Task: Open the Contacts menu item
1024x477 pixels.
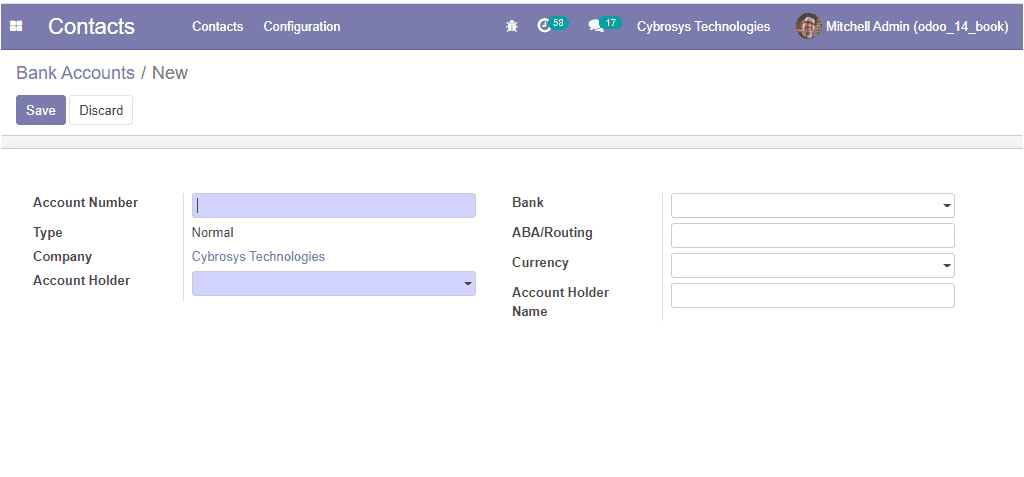Action: coord(217,27)
